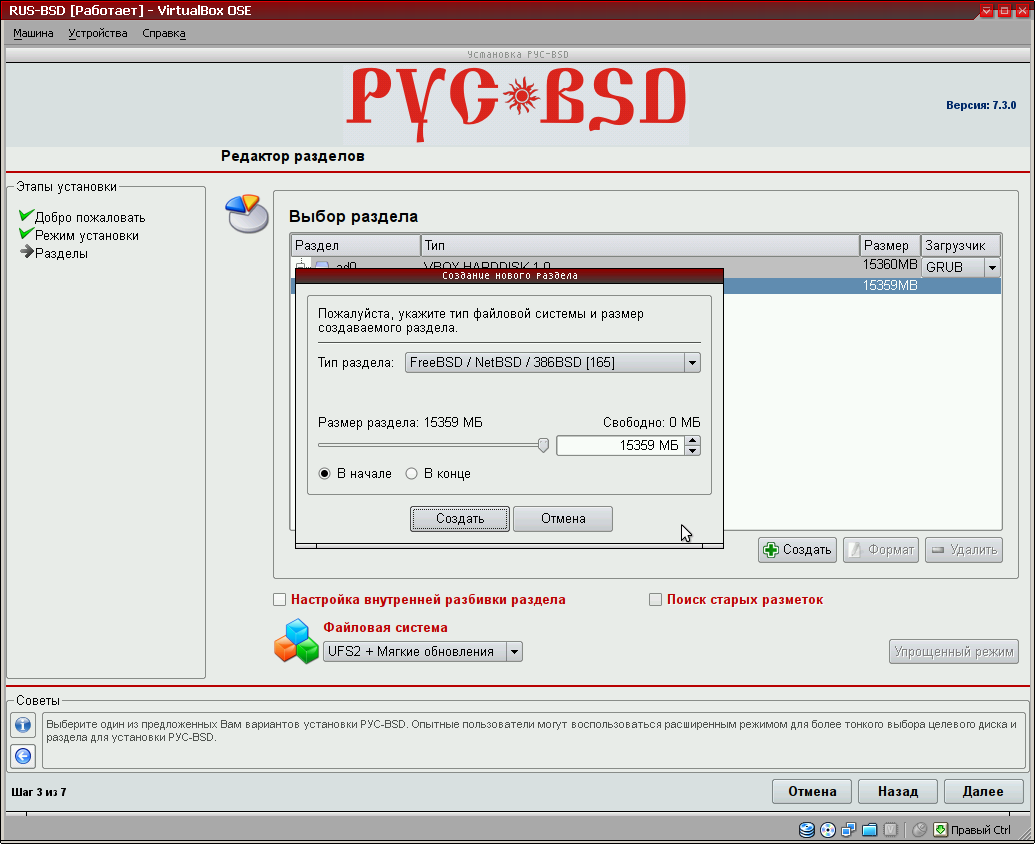Click the host key green arrow icon
This screenshot has width=1035, height=844.
[x=940, y=829]
